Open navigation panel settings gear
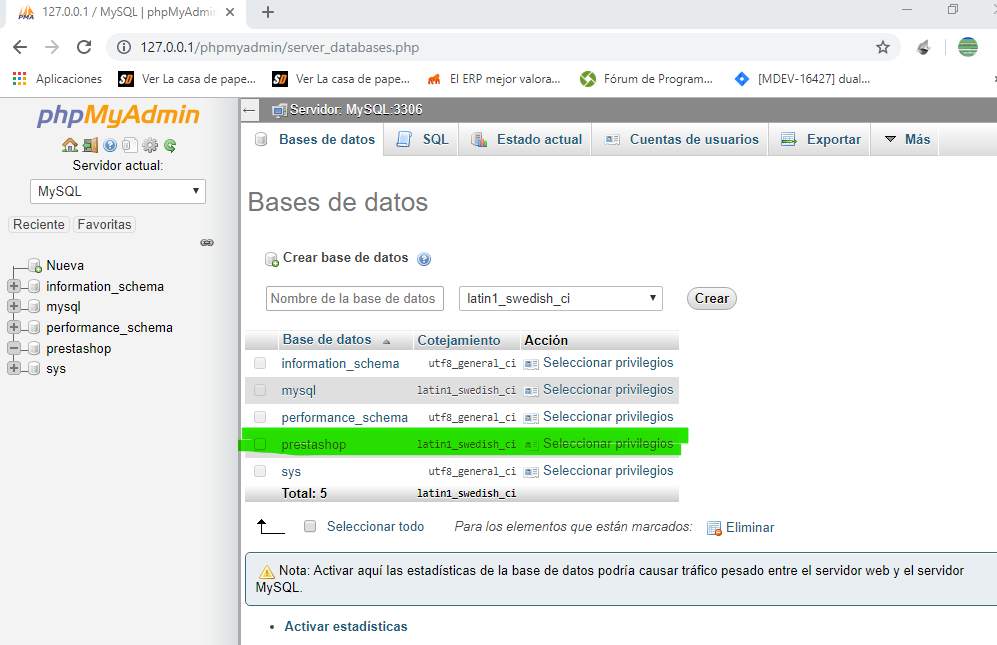Viewport: 997px width, 645px height. tap(150, 146)
